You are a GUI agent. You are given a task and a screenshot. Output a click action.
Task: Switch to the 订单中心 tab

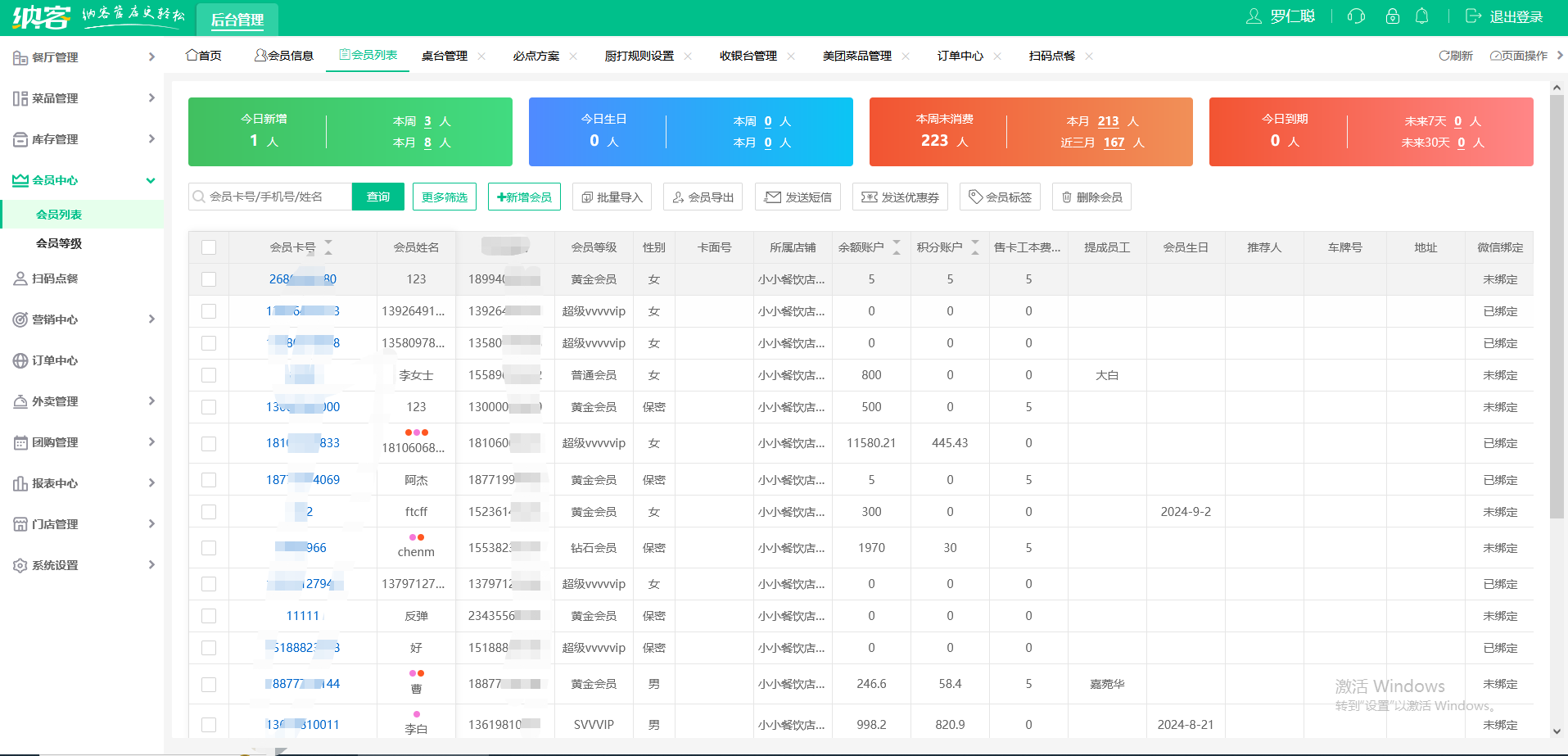[960, 56]
